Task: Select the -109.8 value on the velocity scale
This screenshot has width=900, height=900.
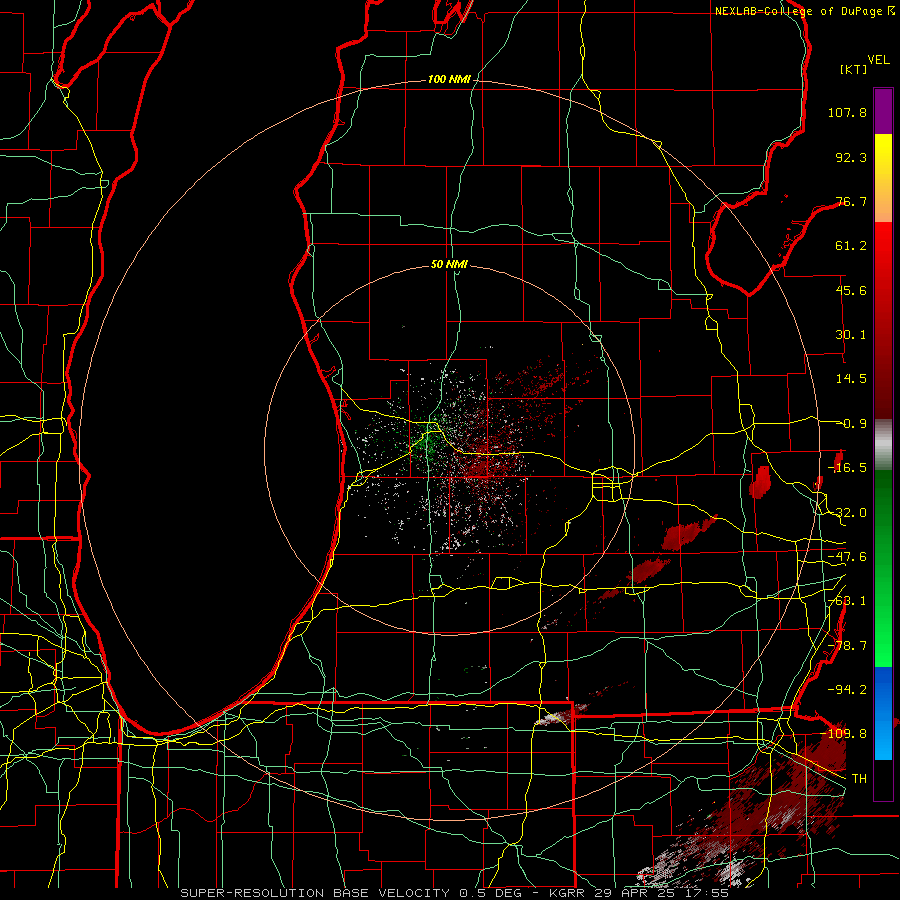Action: click(844, 734)
